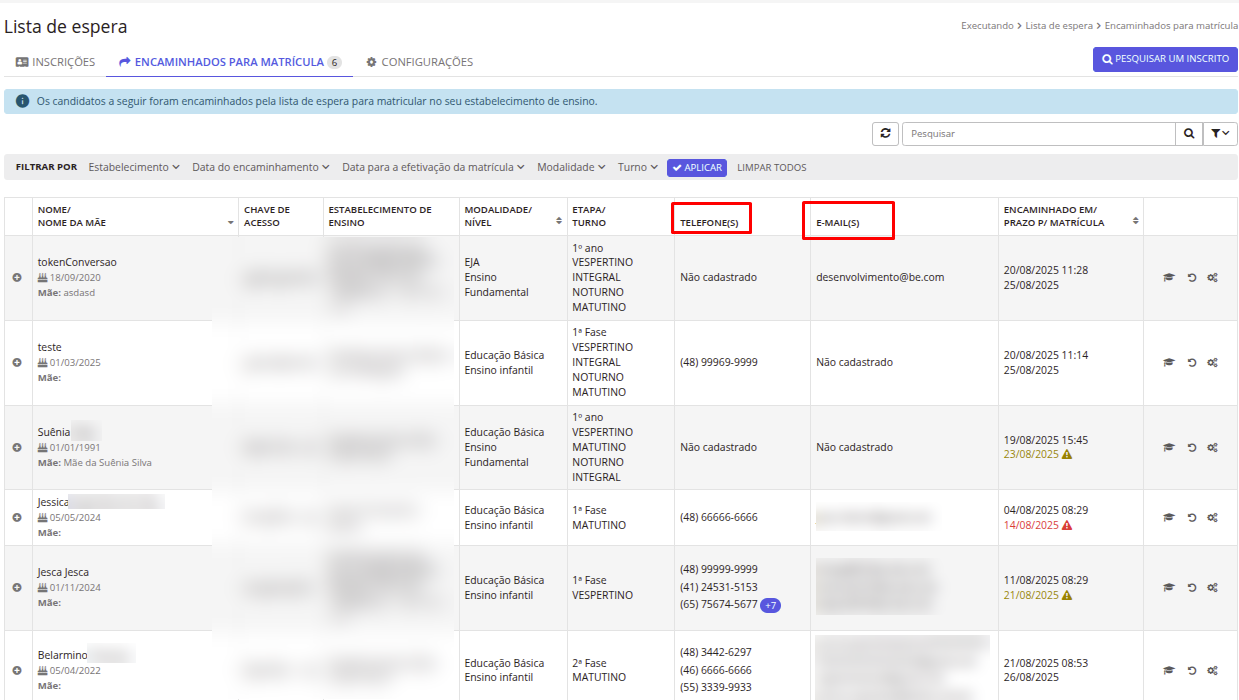
Task: Click phone number (41) 24531-5153
Action: pyautogui.click(x=719, y=588)
